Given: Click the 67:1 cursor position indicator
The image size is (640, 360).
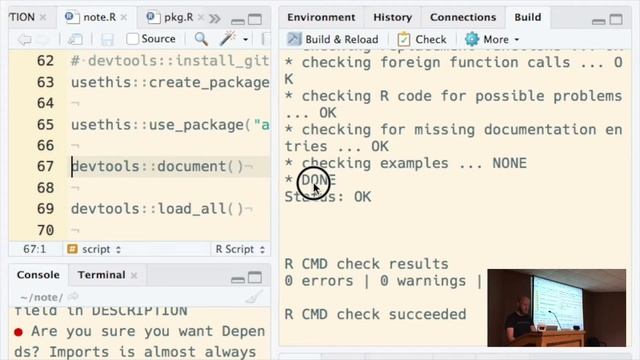Looking at the screenshot, I should click(x=35, y=249).
